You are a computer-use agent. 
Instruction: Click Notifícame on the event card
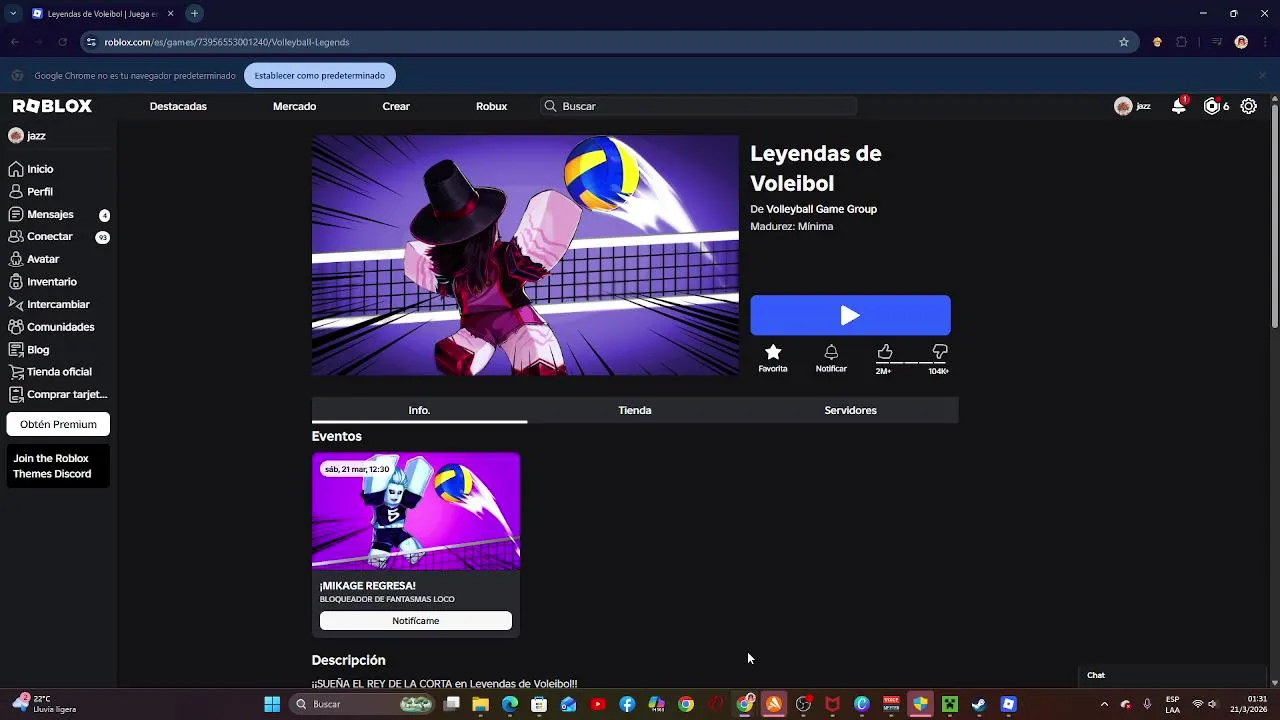(416, 621)
